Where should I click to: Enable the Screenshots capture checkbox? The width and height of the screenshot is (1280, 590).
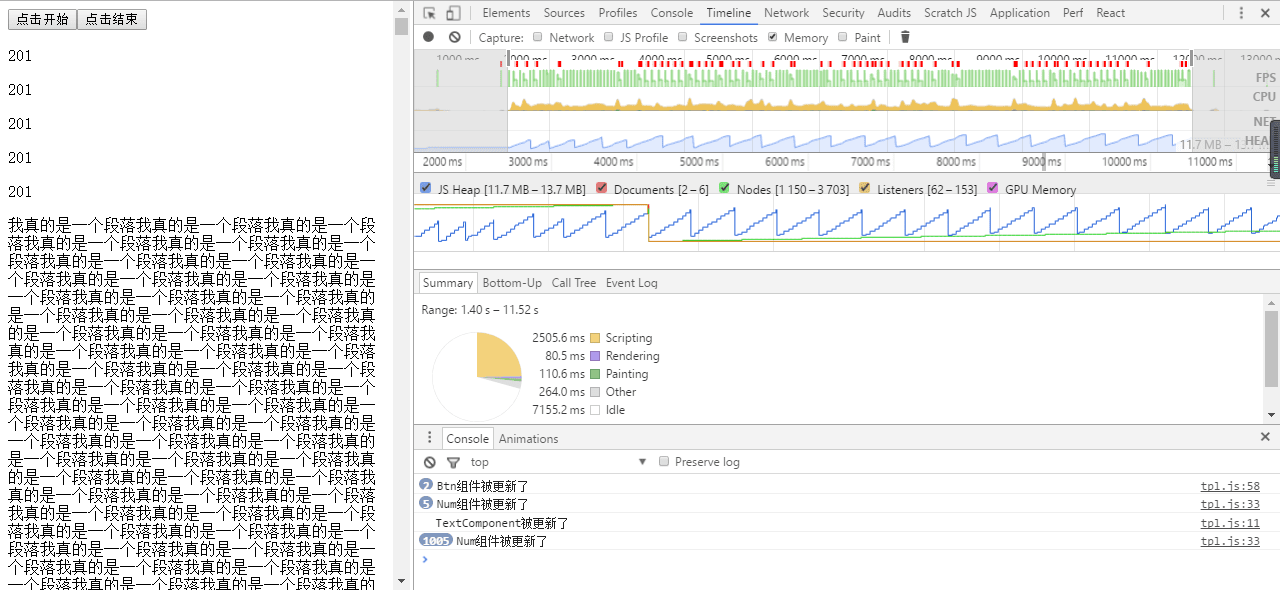click(x=681, y=37)
